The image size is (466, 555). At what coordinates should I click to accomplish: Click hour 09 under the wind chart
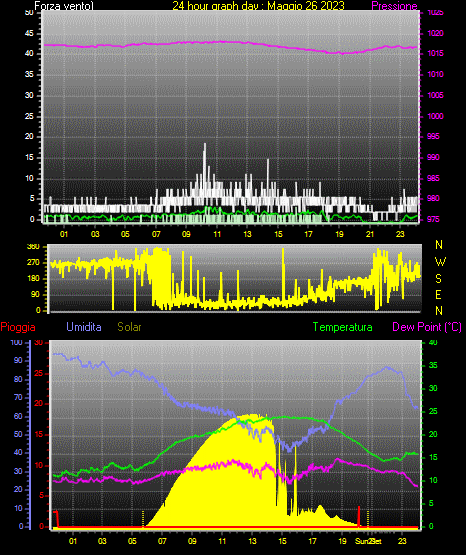click(186, 234)
